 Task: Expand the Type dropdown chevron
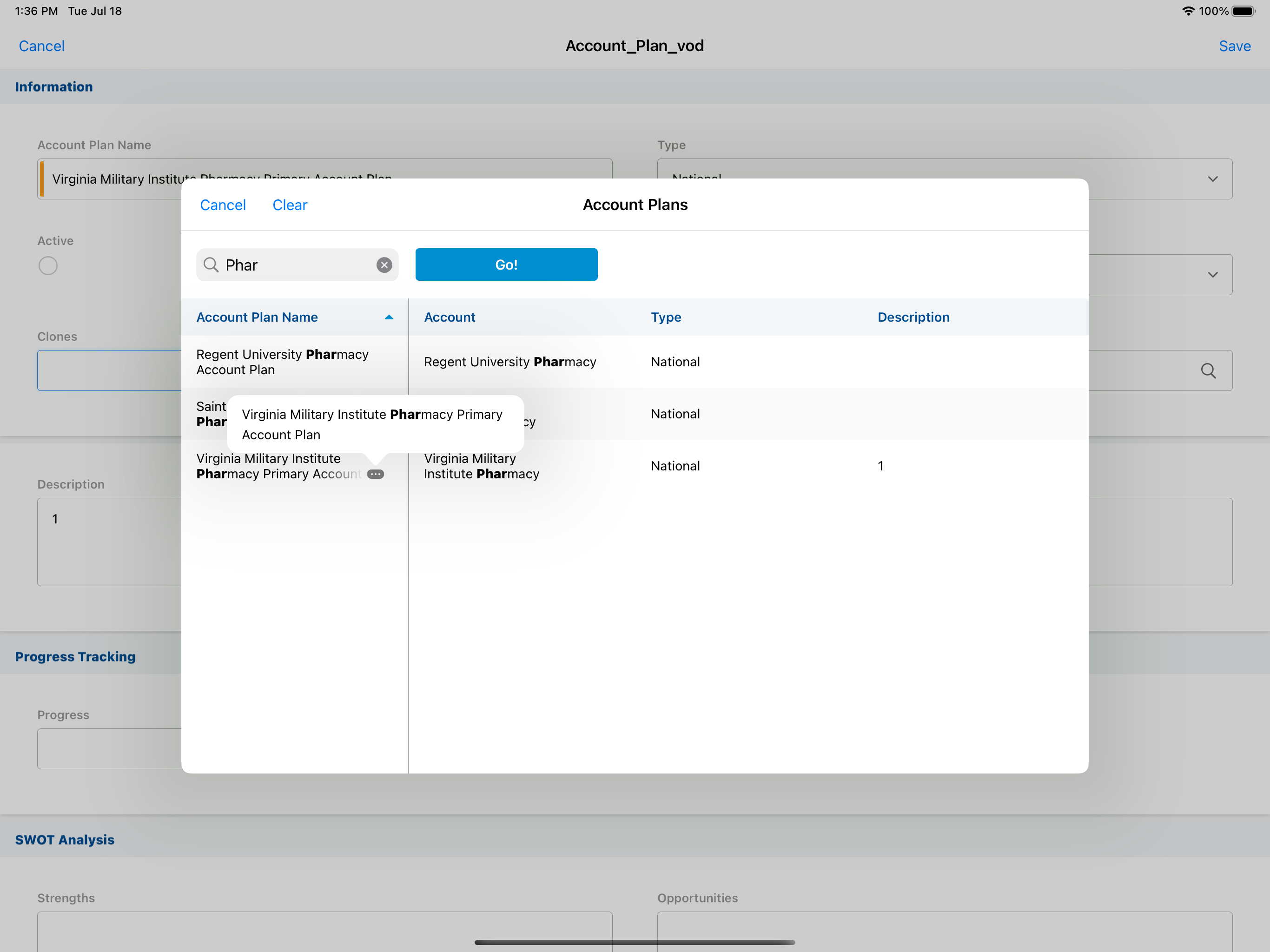click(x=1212, y=179)
